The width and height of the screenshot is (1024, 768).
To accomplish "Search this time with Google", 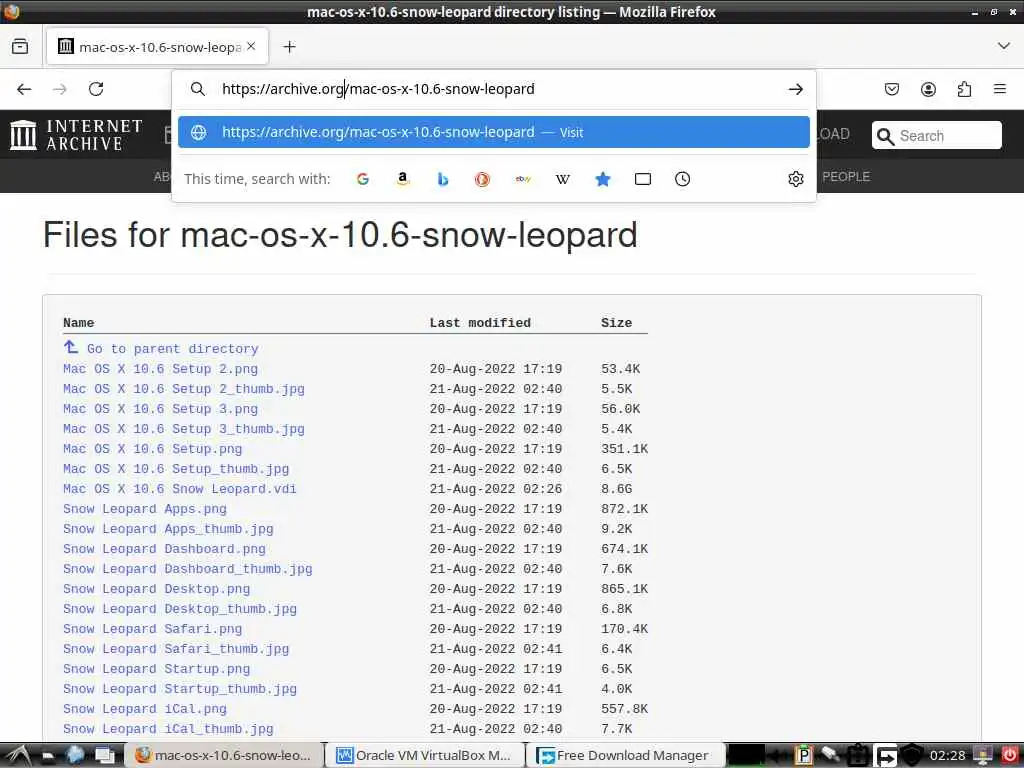I will [363, 179].
